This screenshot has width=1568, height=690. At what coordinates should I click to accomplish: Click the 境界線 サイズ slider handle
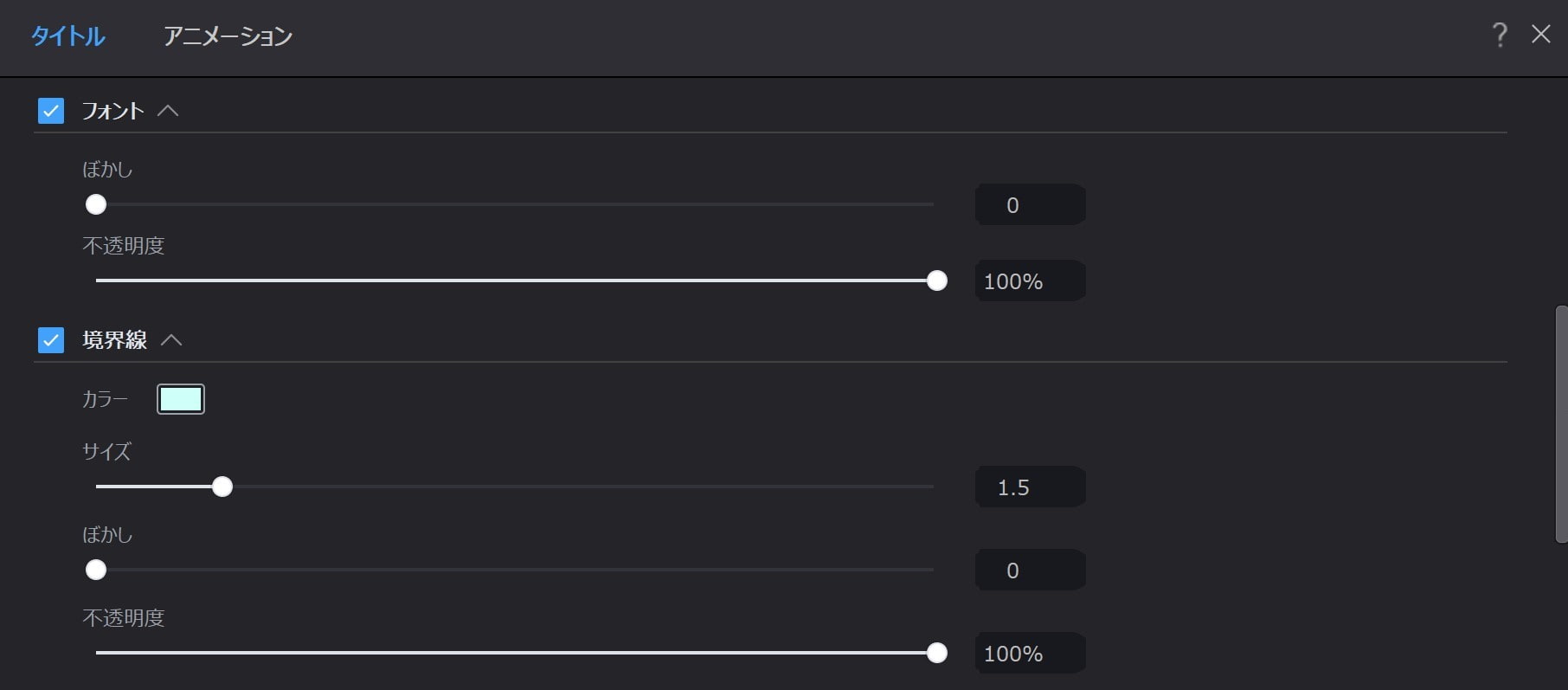(222, 487)
